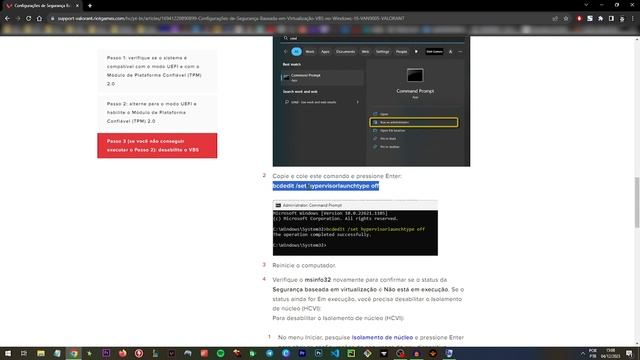The width and height of the screenshot is (640, 360).
Task: Show hidden system tray icons
Action: click(x=582, y=353)
